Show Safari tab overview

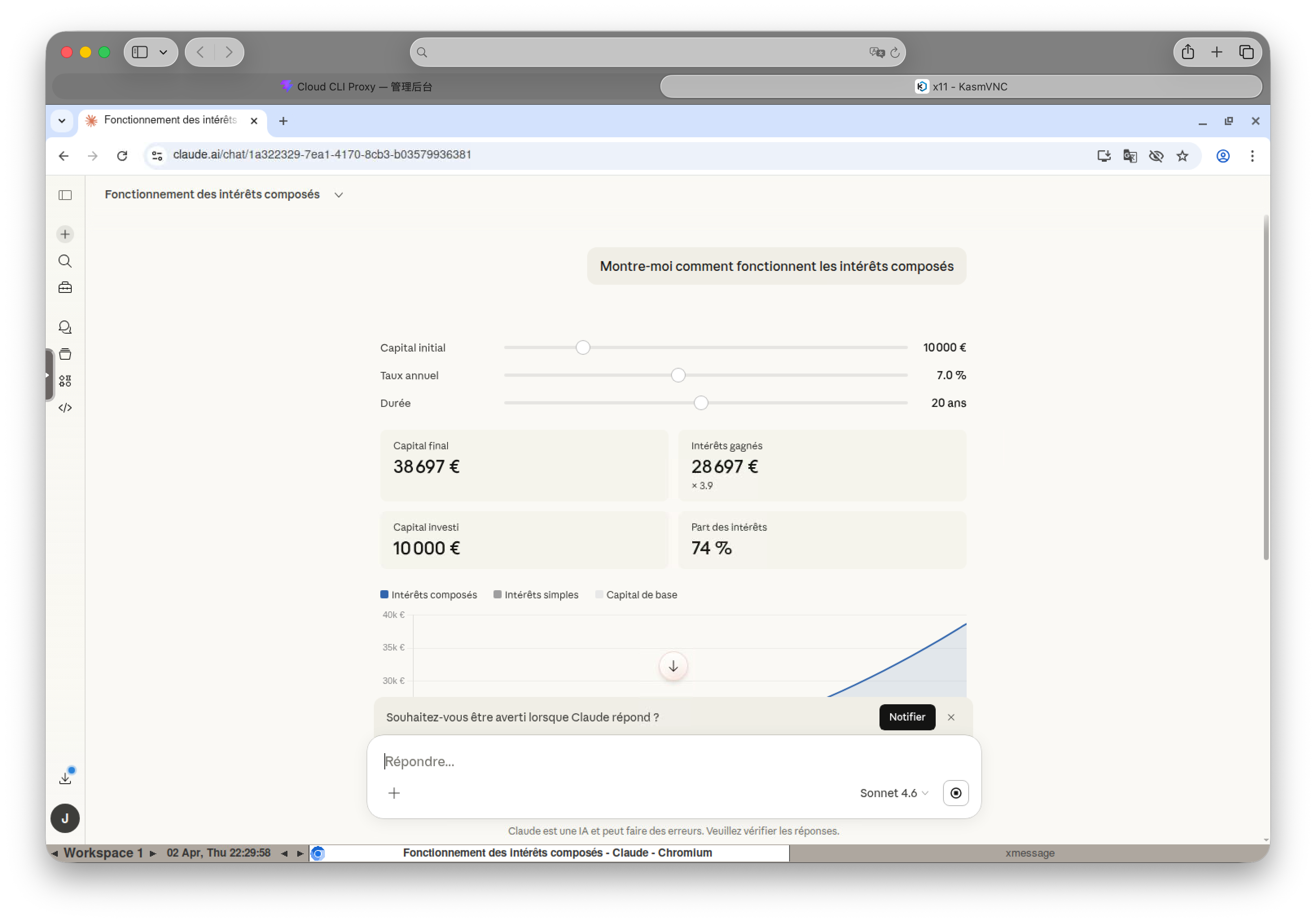coord(1246,52)
